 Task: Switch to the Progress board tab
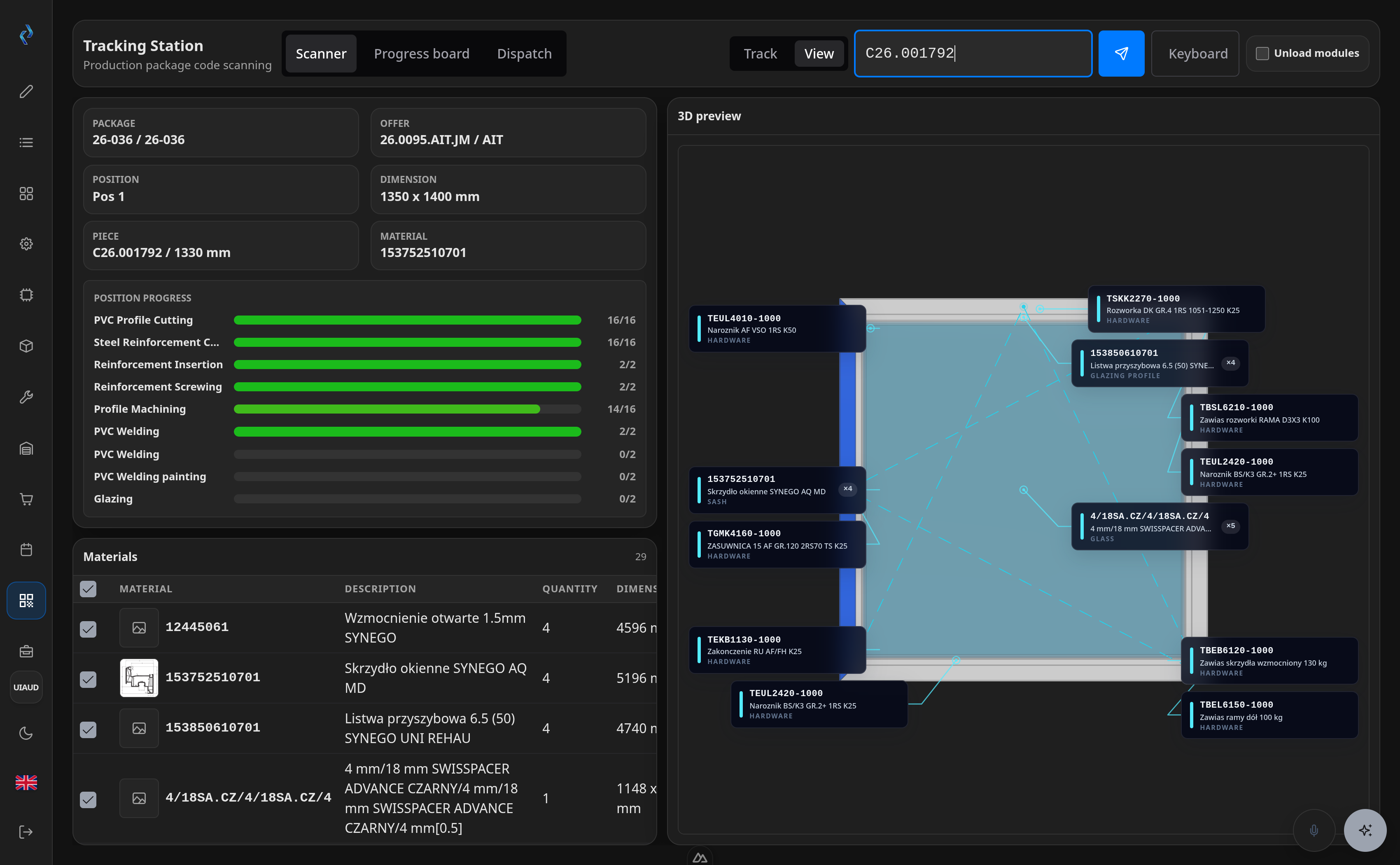tap(422, 53)
